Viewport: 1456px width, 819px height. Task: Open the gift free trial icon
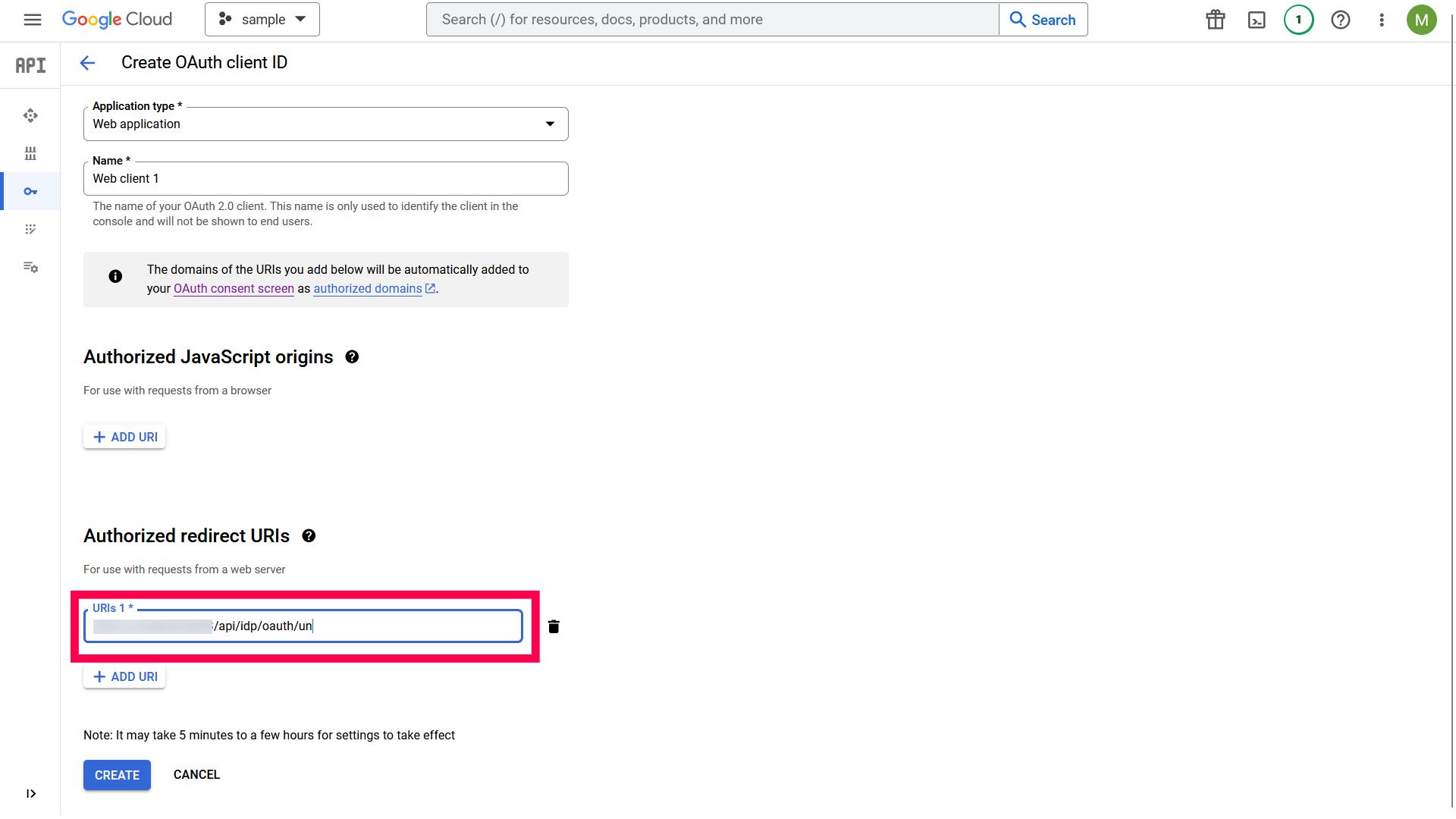(1215, 20)
